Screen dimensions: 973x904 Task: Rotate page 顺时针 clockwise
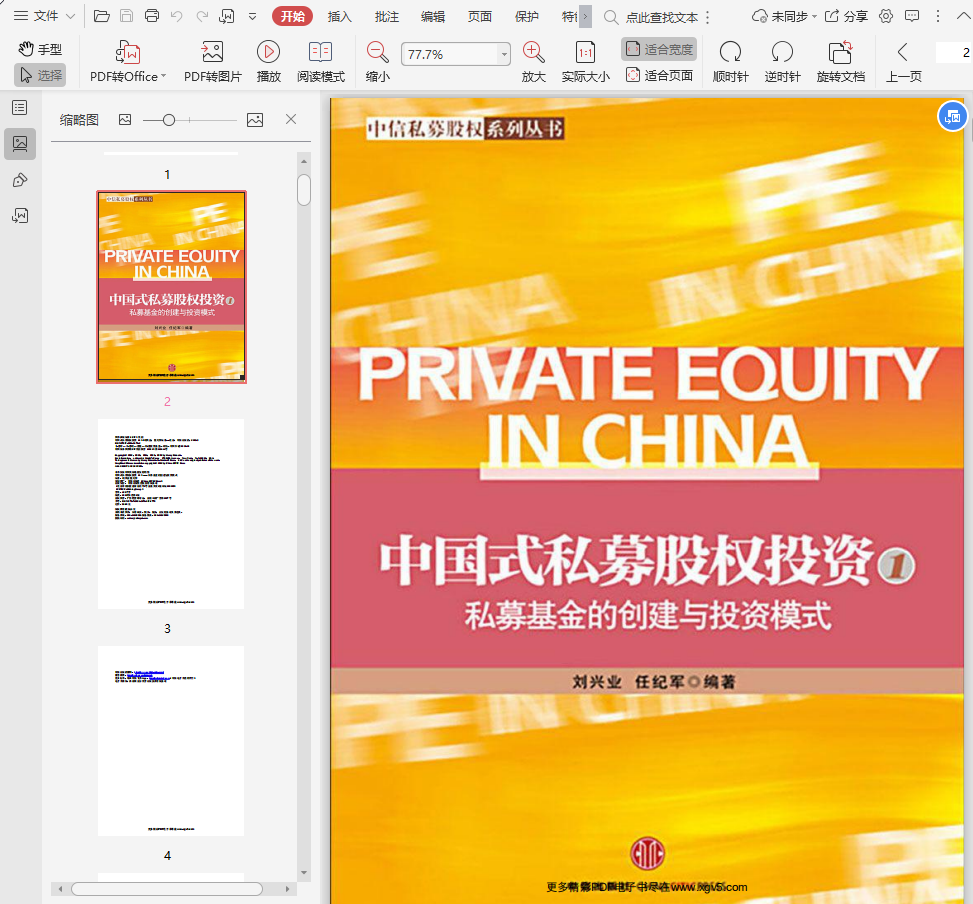coord(730,61)
